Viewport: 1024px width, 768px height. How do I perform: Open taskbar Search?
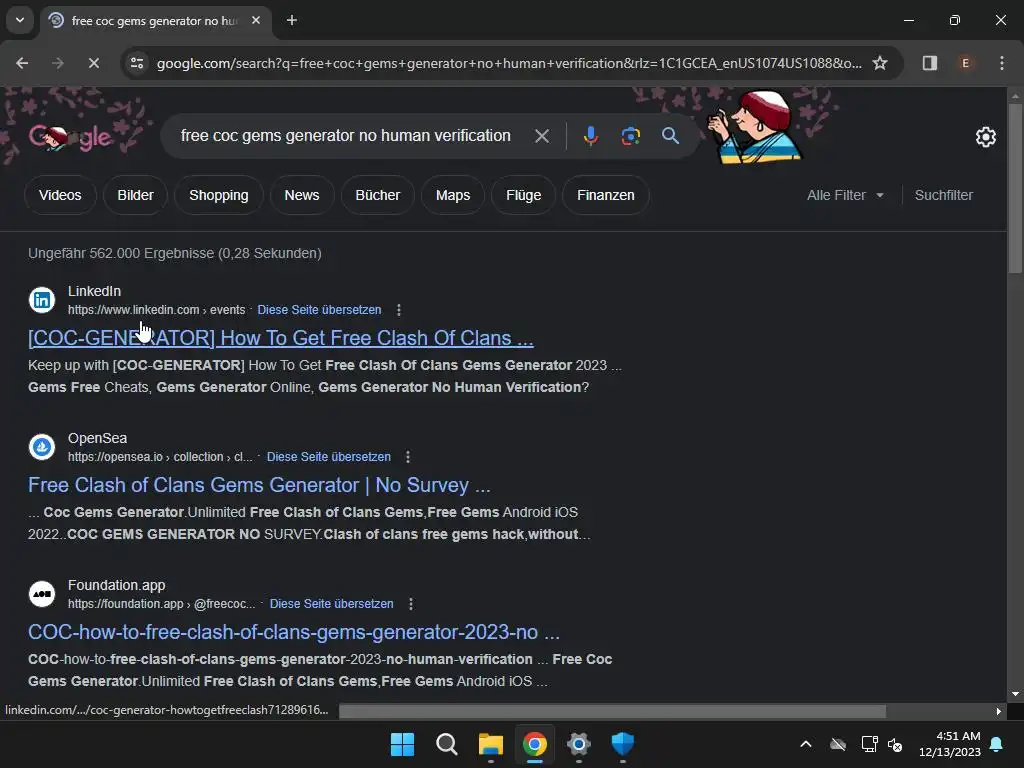(447, 744)
